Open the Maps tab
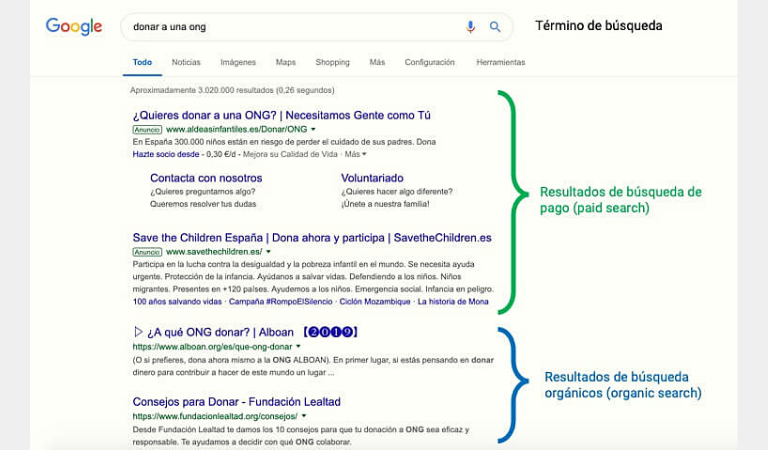The height and width of the screenshot is (450, 768). coord(286,62)
